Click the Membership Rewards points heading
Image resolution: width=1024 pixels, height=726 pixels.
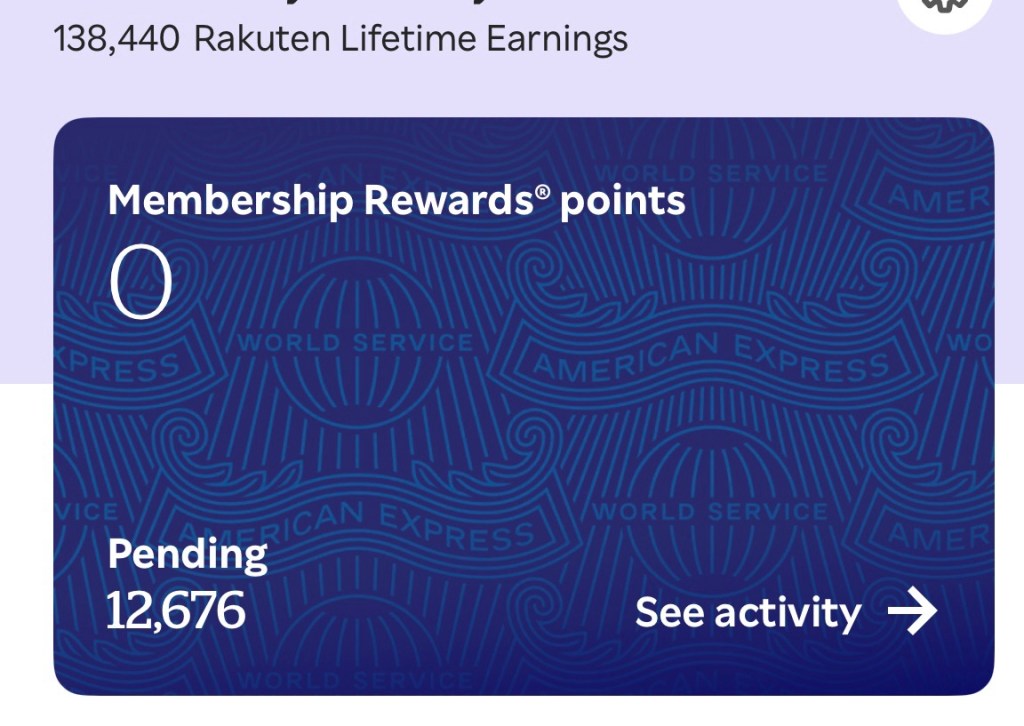[x=396, y=200]
